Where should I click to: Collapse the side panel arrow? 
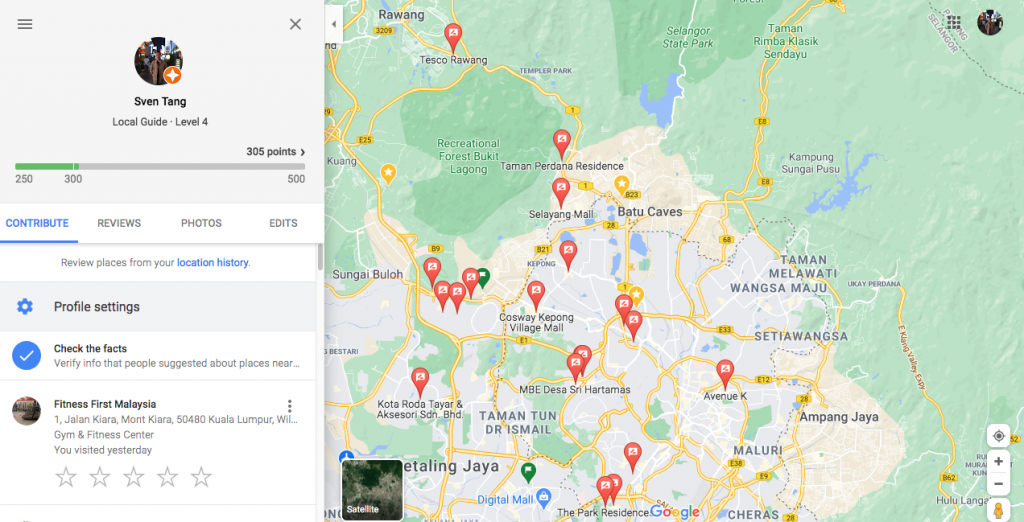[334, 23]
